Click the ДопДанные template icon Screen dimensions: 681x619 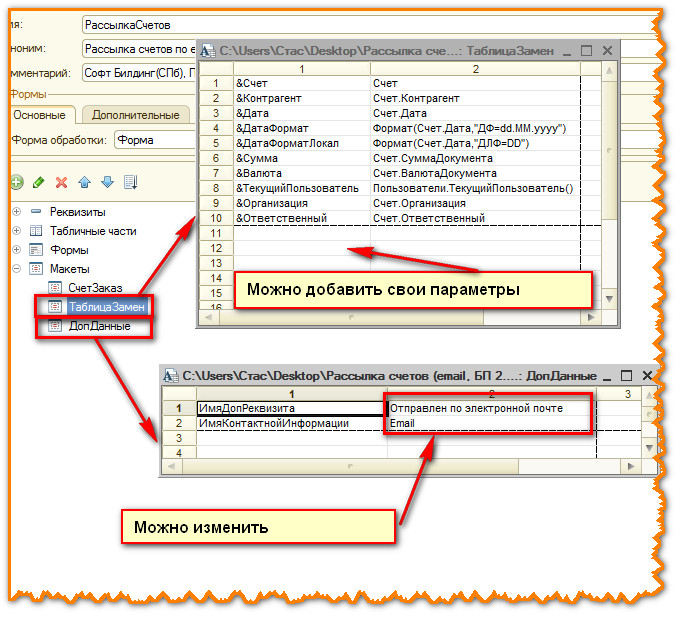tap(55, 327)
